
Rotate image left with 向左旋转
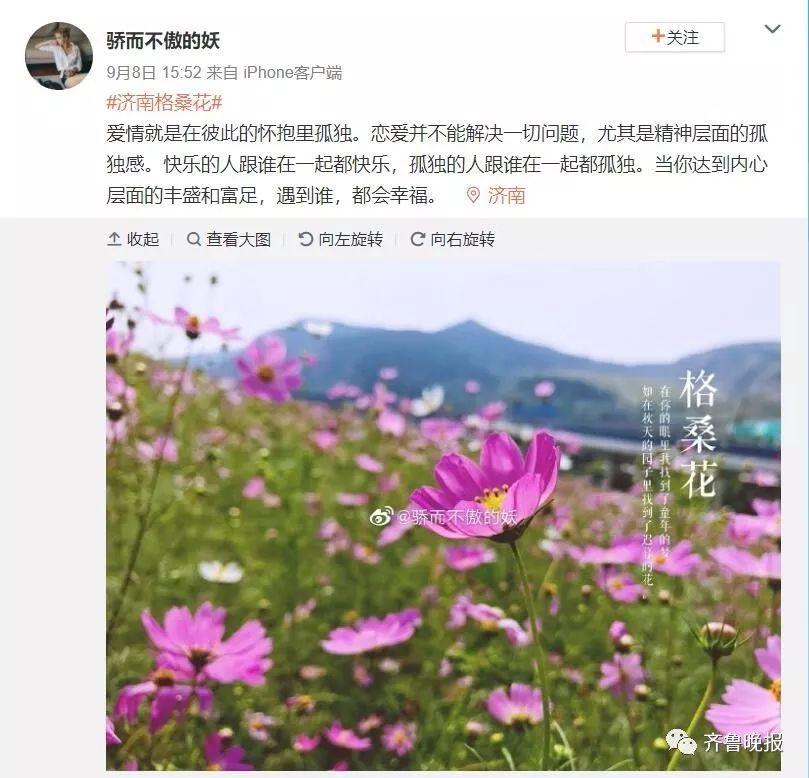pos(341,239)
